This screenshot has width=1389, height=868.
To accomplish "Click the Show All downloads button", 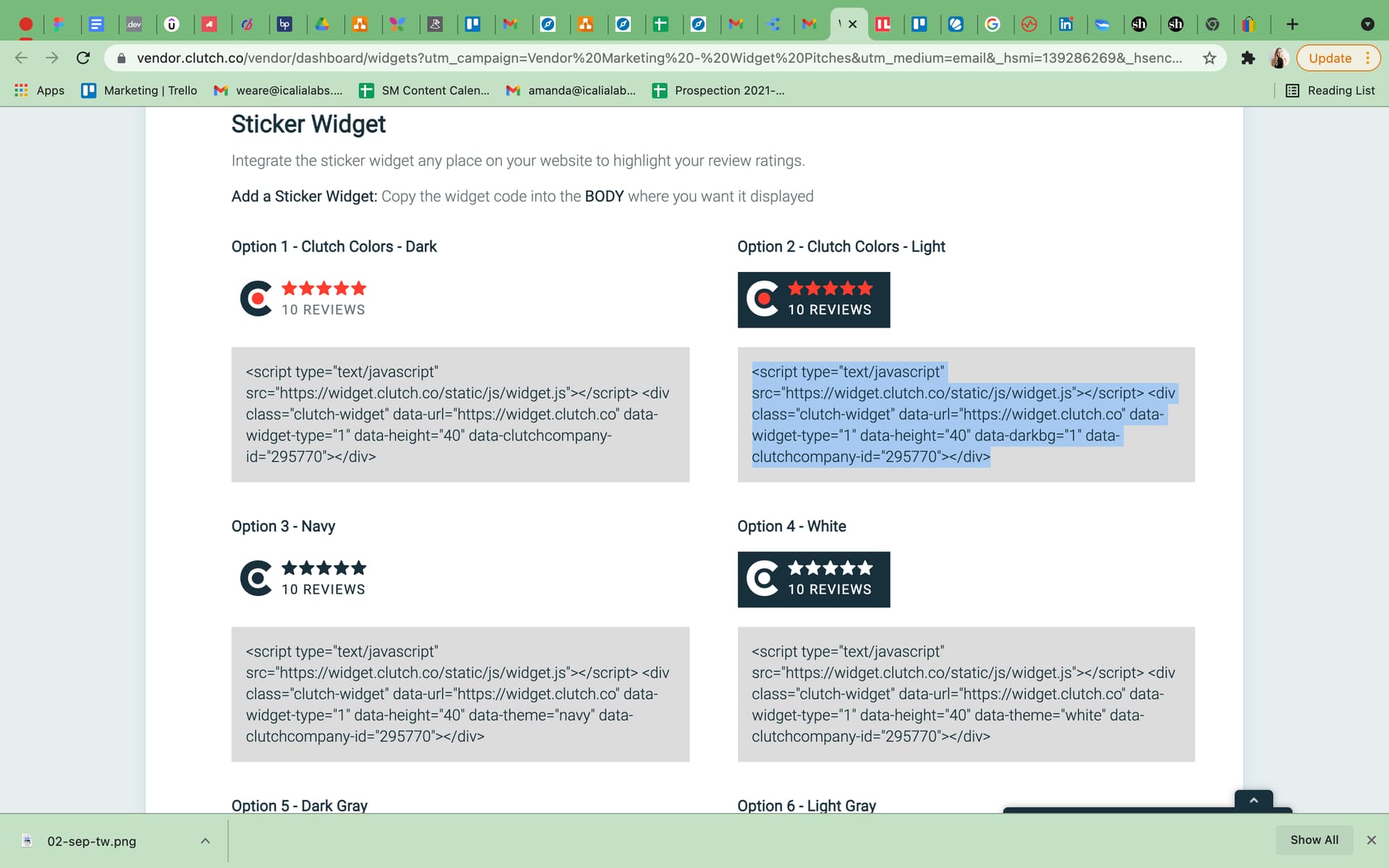I will (x=1314, y=840).
